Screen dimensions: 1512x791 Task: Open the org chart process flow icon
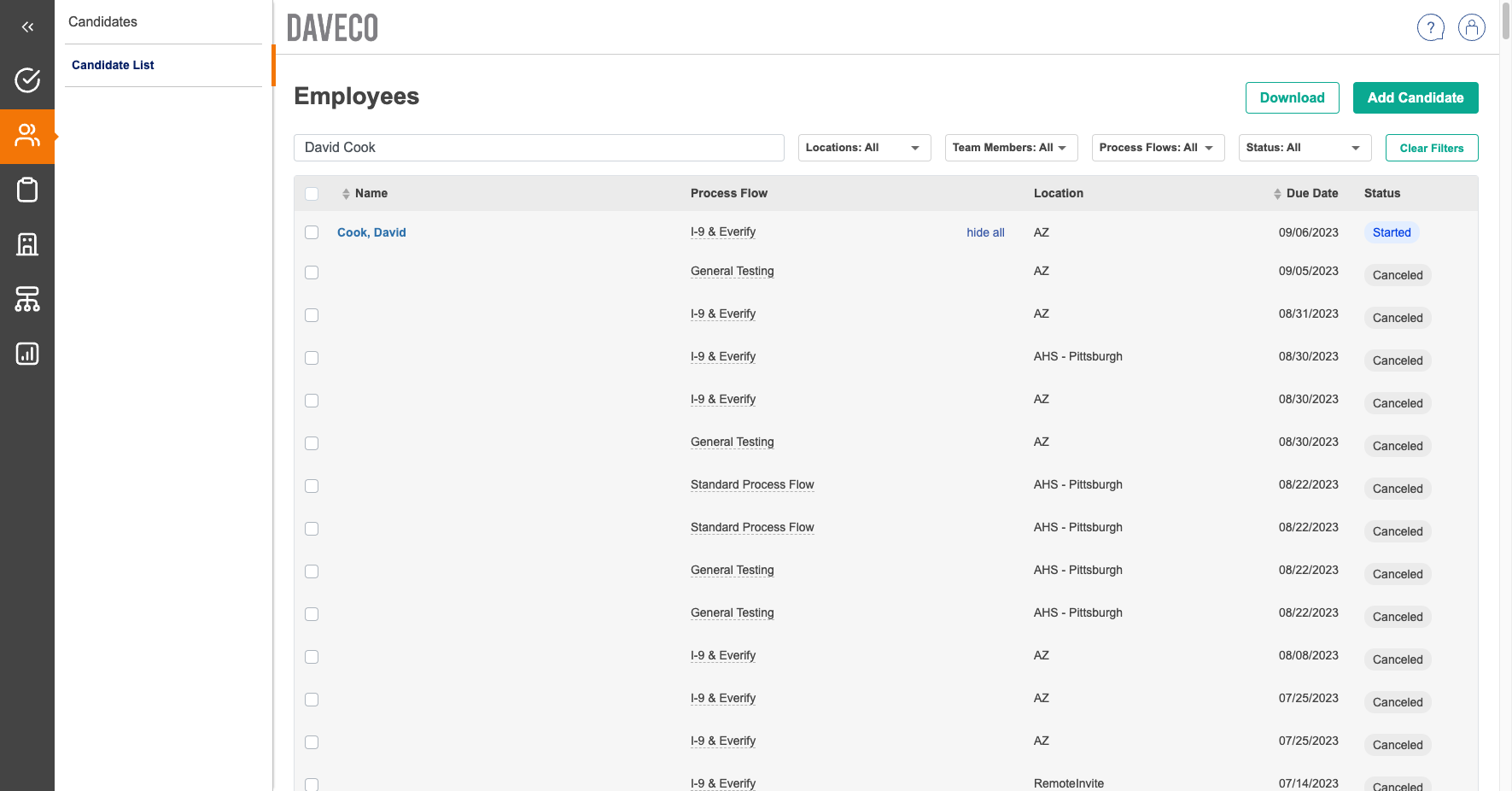point(27,299)
